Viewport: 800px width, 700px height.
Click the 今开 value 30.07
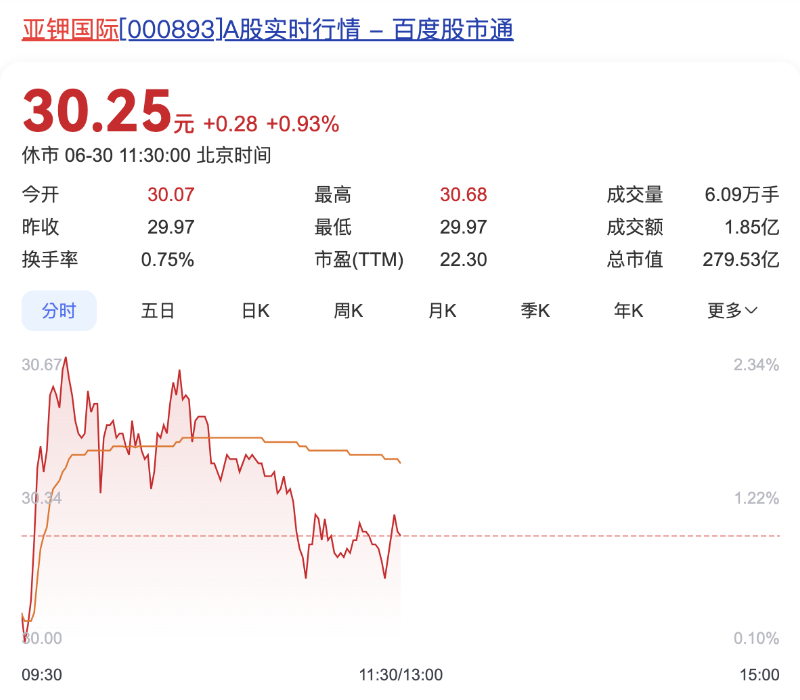(171, 194)
